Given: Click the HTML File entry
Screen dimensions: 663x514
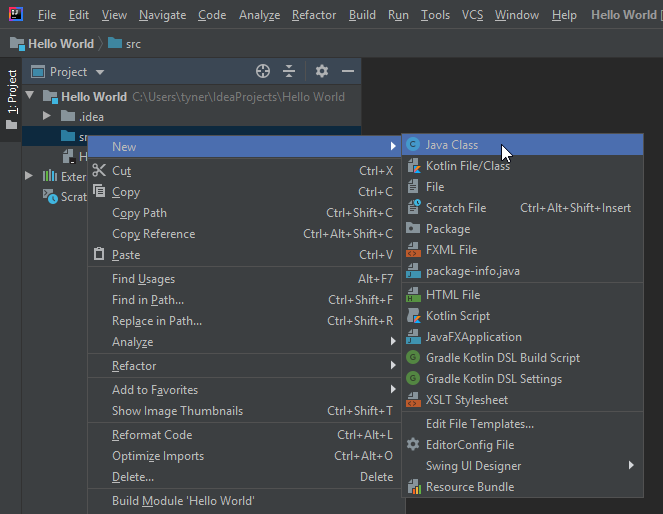Looking at the screenshot, I should [x=452, y=295].
